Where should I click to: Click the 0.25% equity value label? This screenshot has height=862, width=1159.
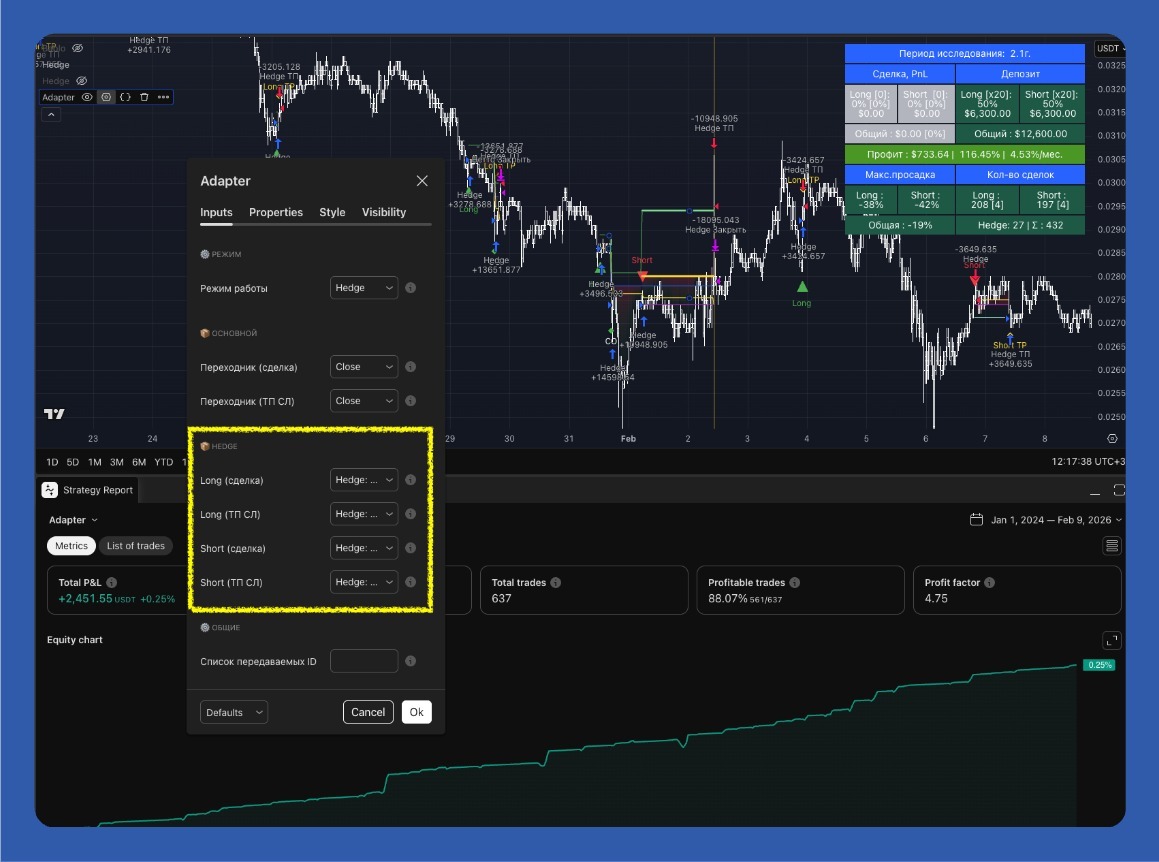[x=1099, y=665]
